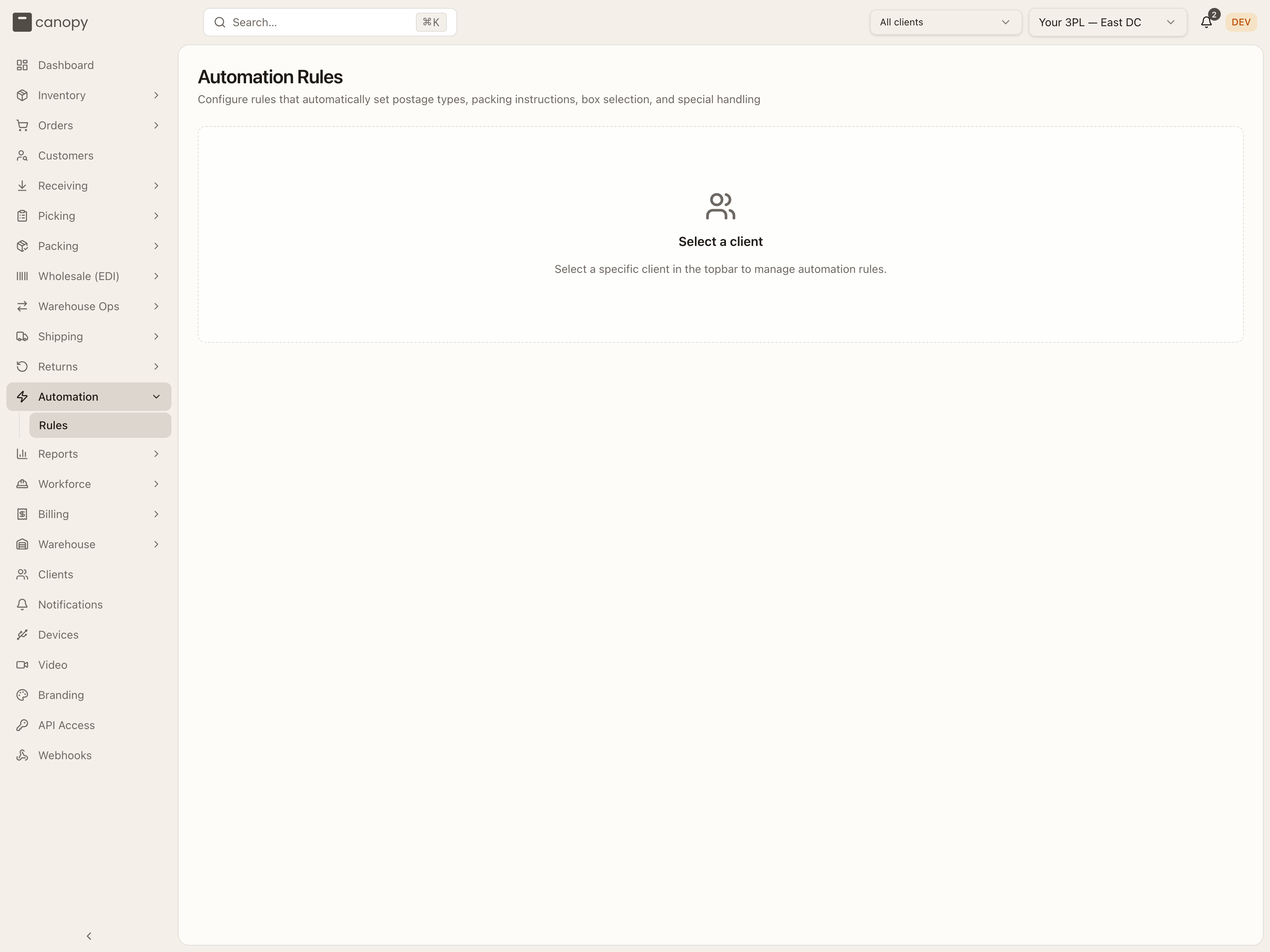Expand the Workforce submenu chevron

156,484
